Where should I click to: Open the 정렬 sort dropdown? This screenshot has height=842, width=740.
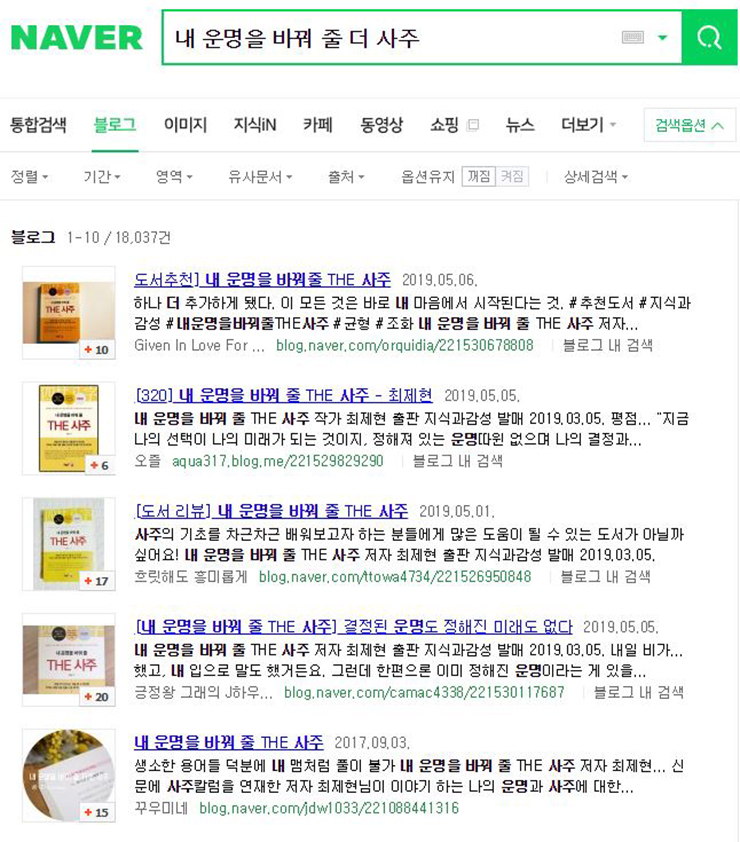click(x=30, y=177)
